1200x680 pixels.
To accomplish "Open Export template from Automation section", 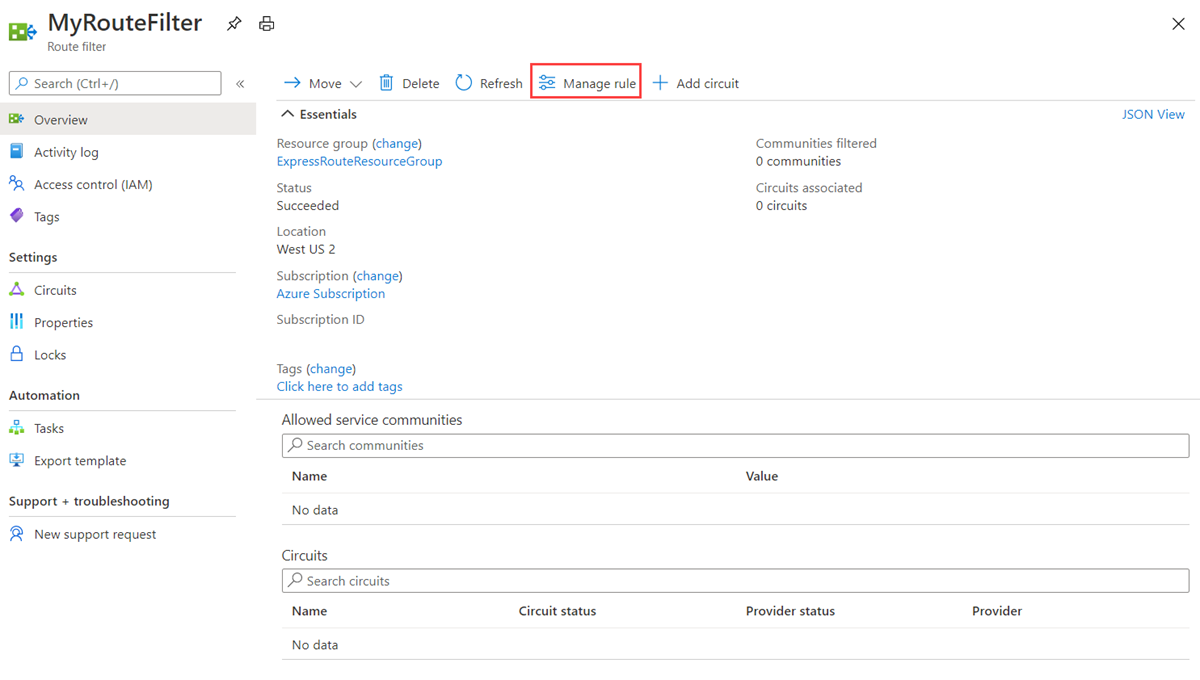I will click(78, 460).
